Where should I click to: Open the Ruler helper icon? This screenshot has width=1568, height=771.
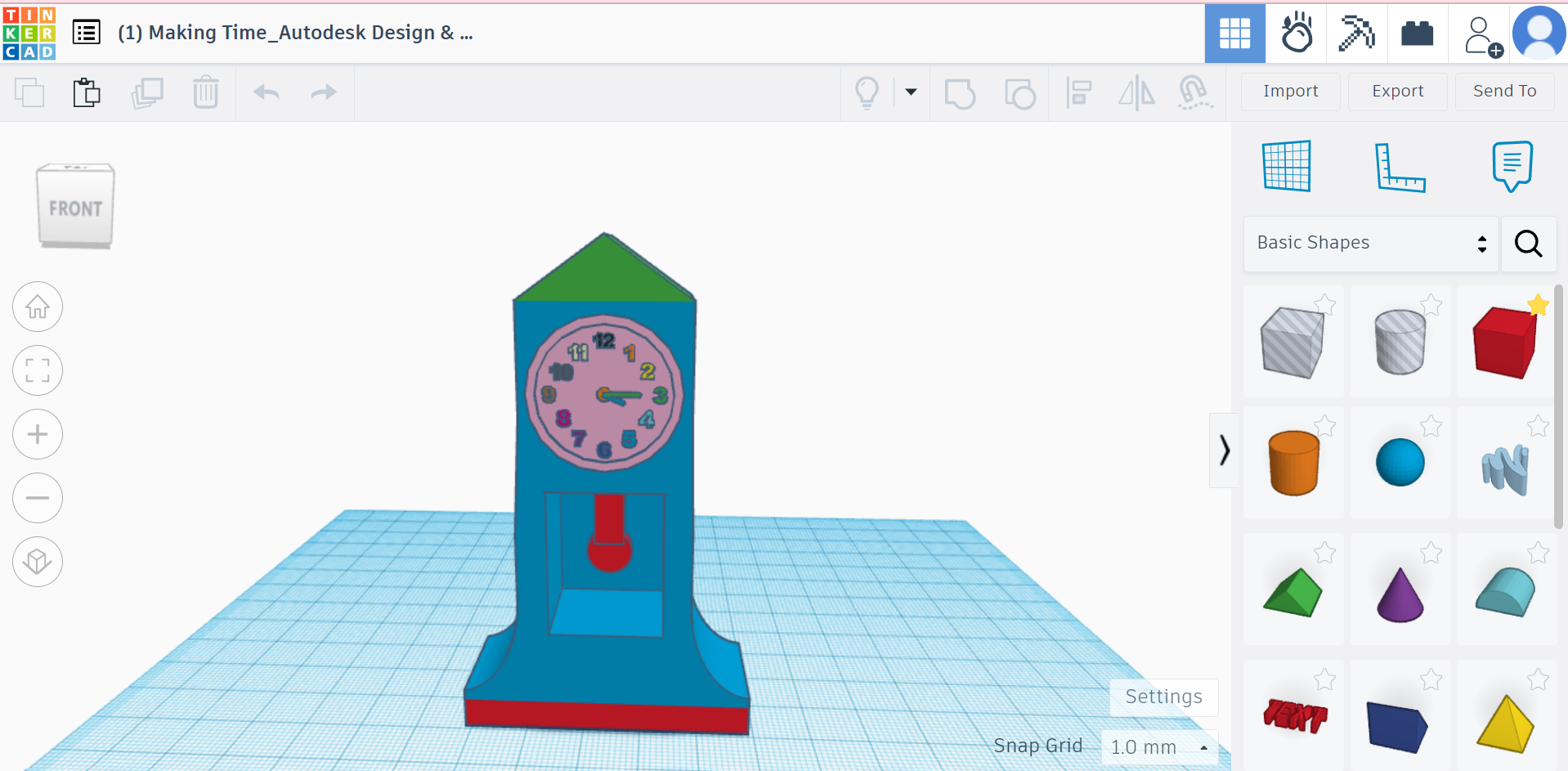(1401, 166)
